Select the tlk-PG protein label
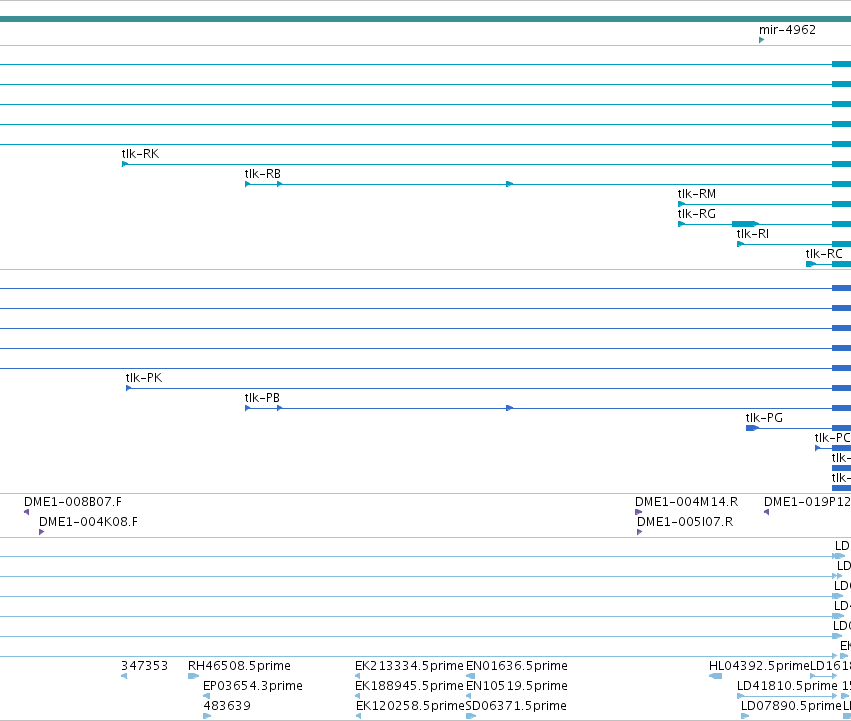The image size is (851, 721). click(764, 418)
